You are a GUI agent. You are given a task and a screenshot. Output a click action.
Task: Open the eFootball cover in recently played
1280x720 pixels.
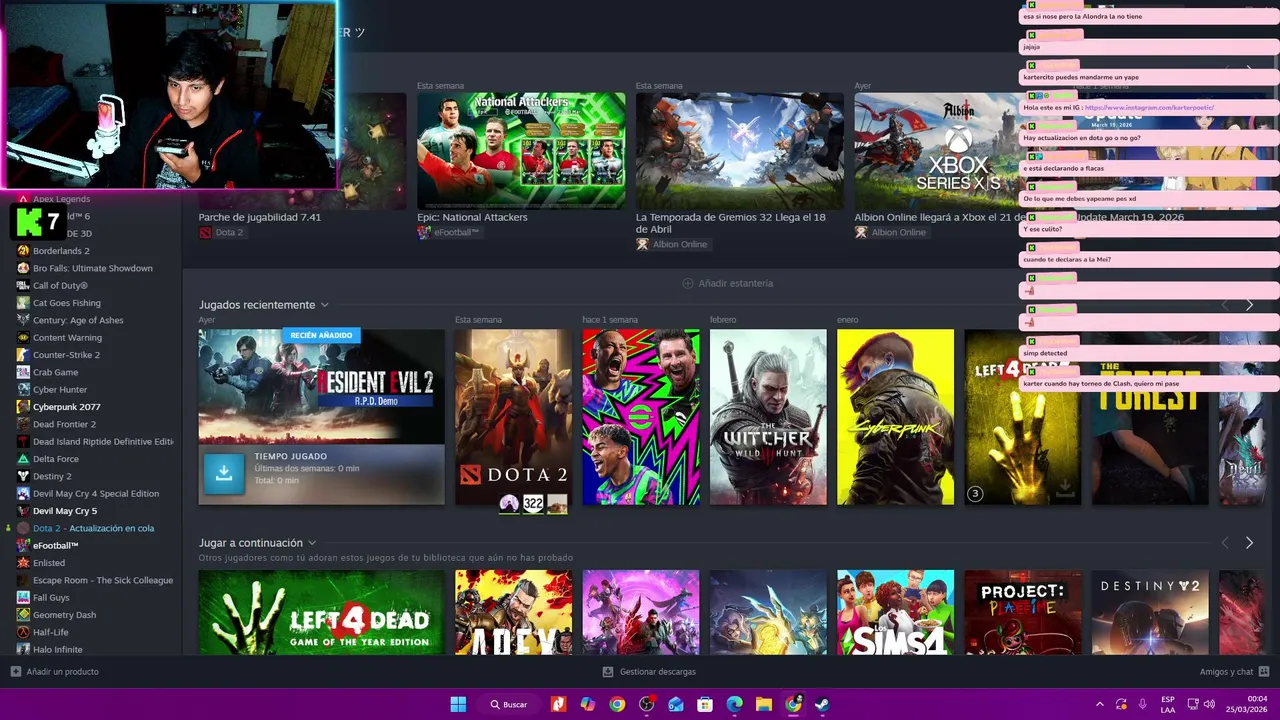point(641,417)
